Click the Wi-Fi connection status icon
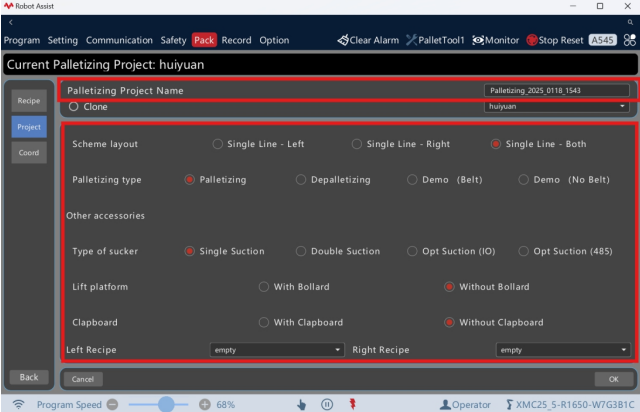Viewport: 640px width, 412px height. click(18, 404)
